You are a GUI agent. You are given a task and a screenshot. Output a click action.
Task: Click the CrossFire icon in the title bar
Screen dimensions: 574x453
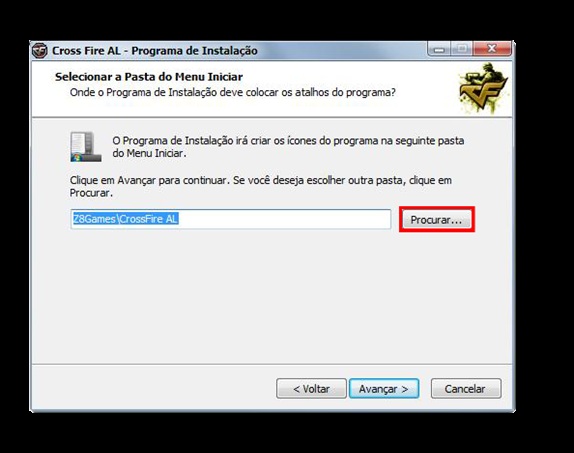click(x=40, y=51)
